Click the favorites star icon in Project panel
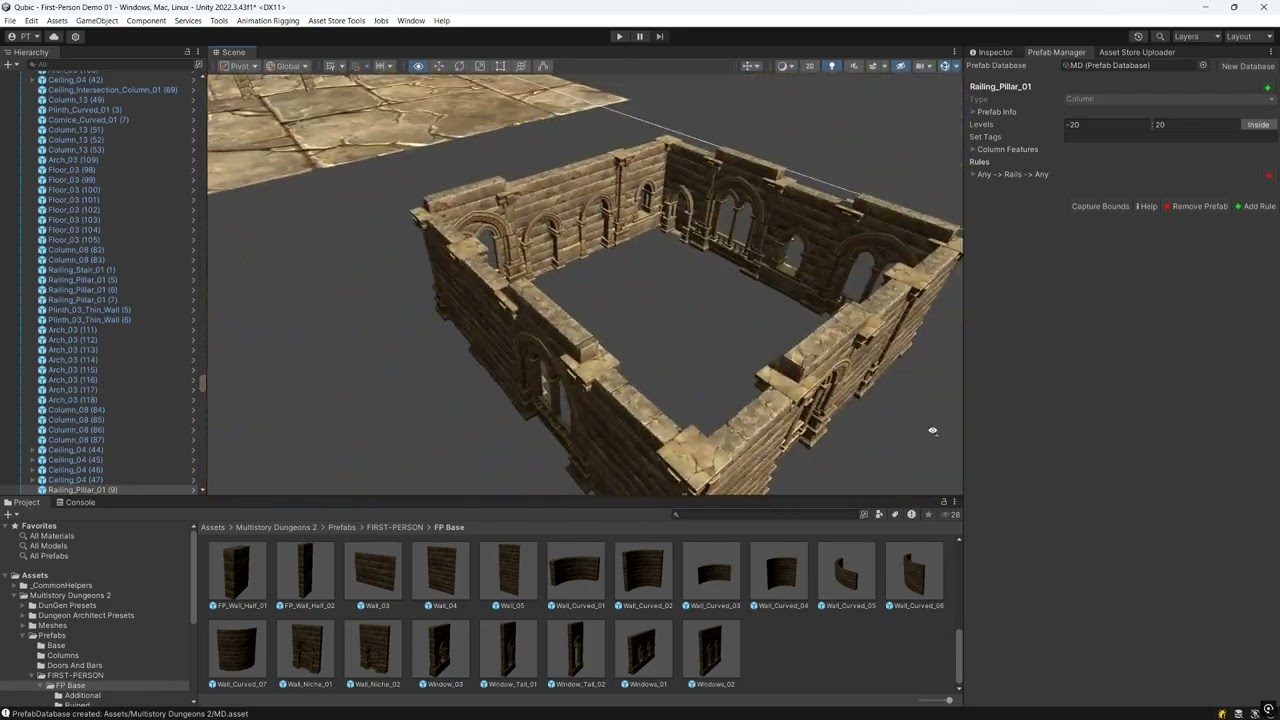 tap(928, 514)
